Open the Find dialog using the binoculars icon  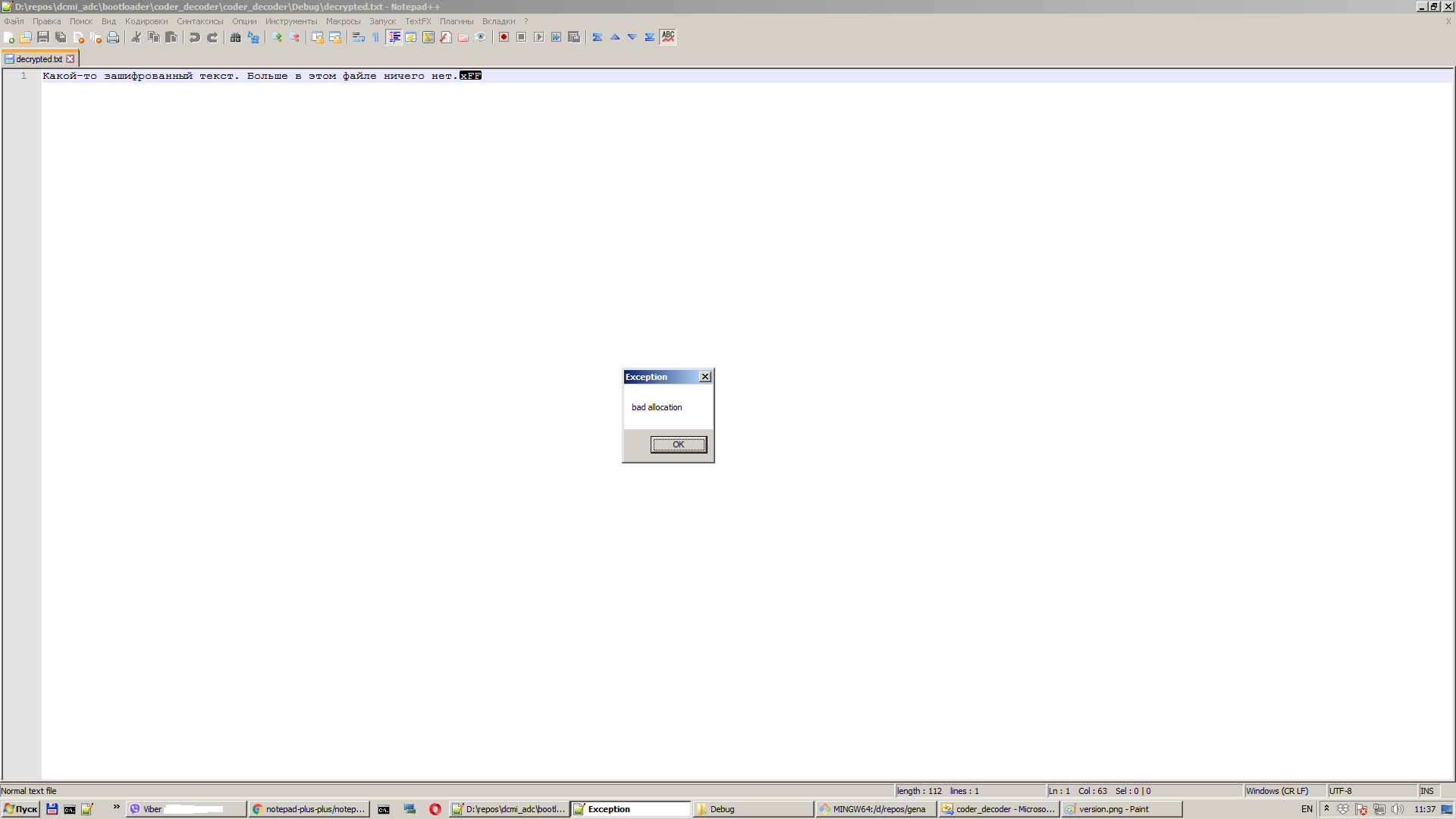tap(234, 37)
